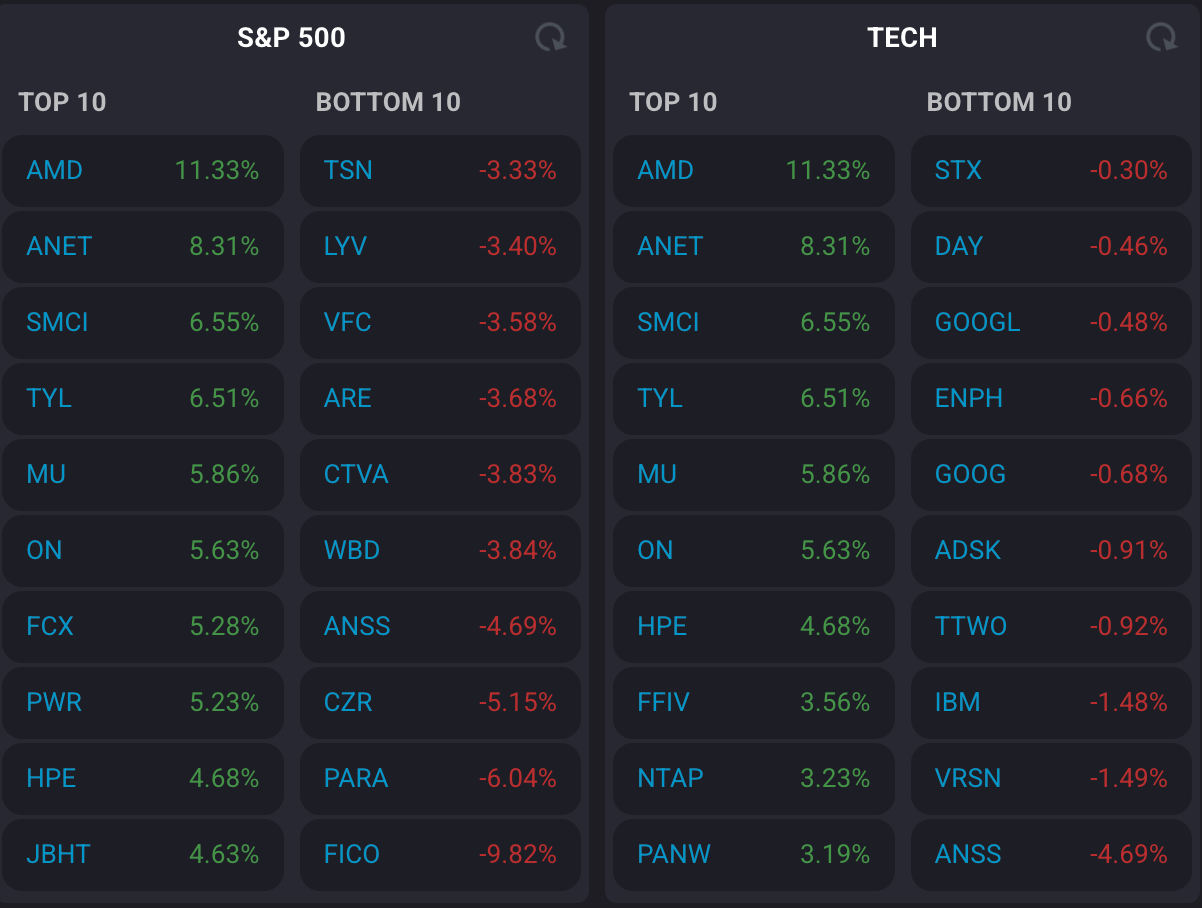Refresh the S&P 500 panel
Screen dimensions: 1202x908
[550, 38]
